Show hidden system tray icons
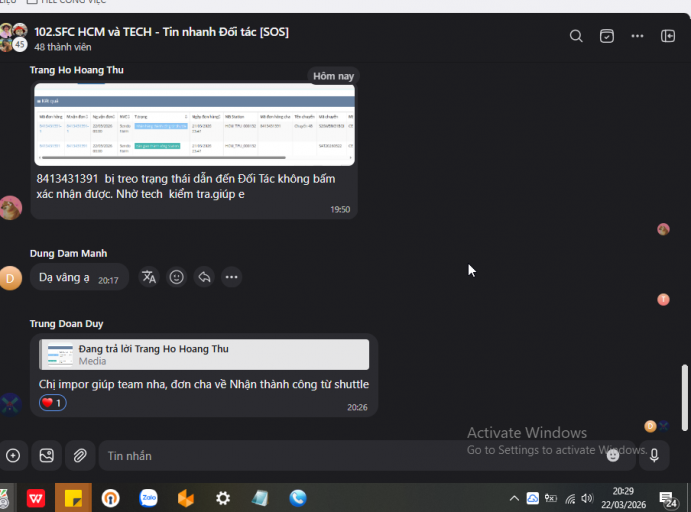This screenshot has width=691, height=512. 514,498
